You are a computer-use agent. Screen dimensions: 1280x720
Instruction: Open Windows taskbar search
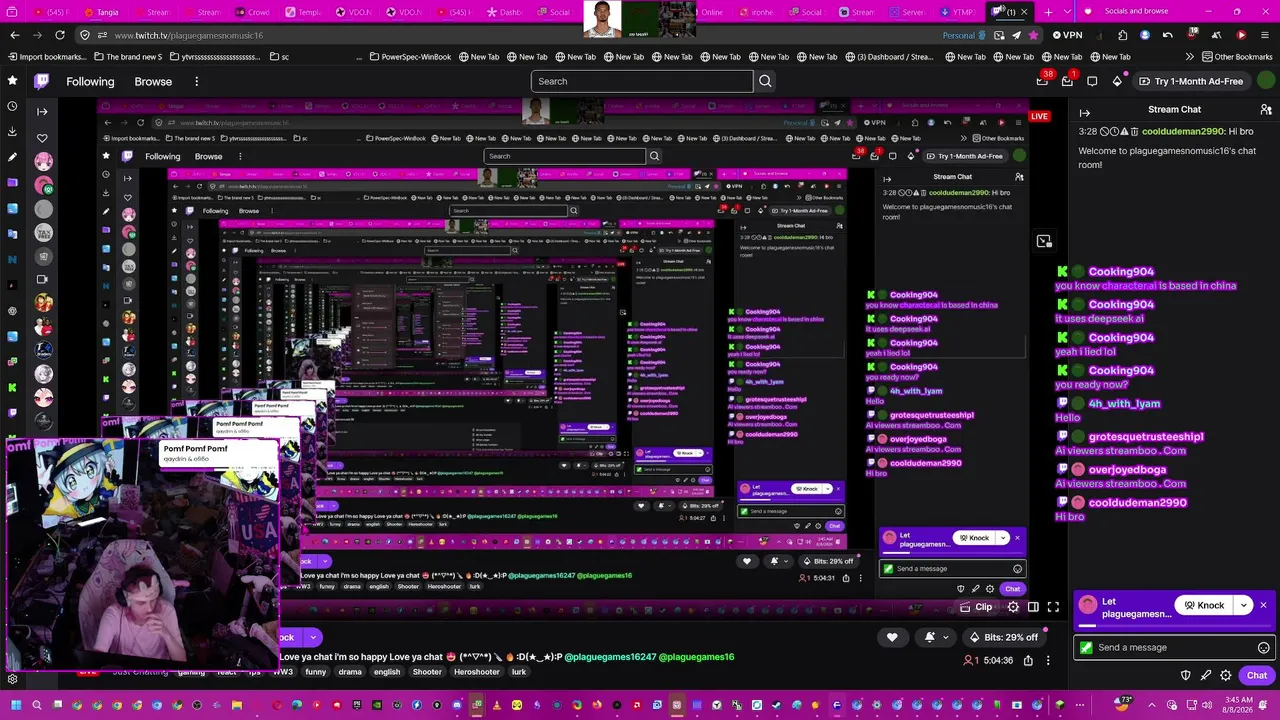point(37,705)
